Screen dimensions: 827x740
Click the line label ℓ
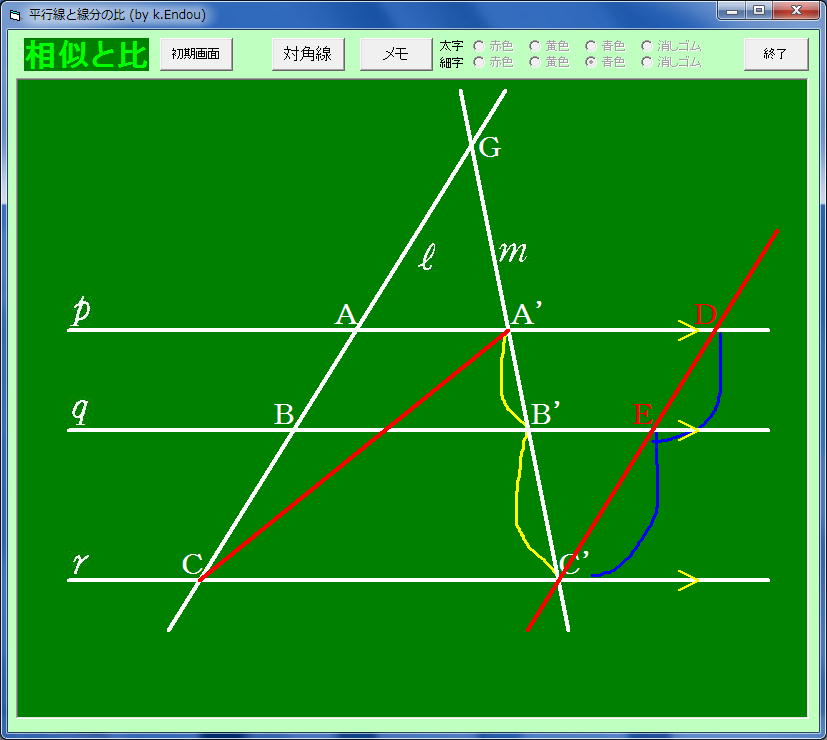coord(427,257)
